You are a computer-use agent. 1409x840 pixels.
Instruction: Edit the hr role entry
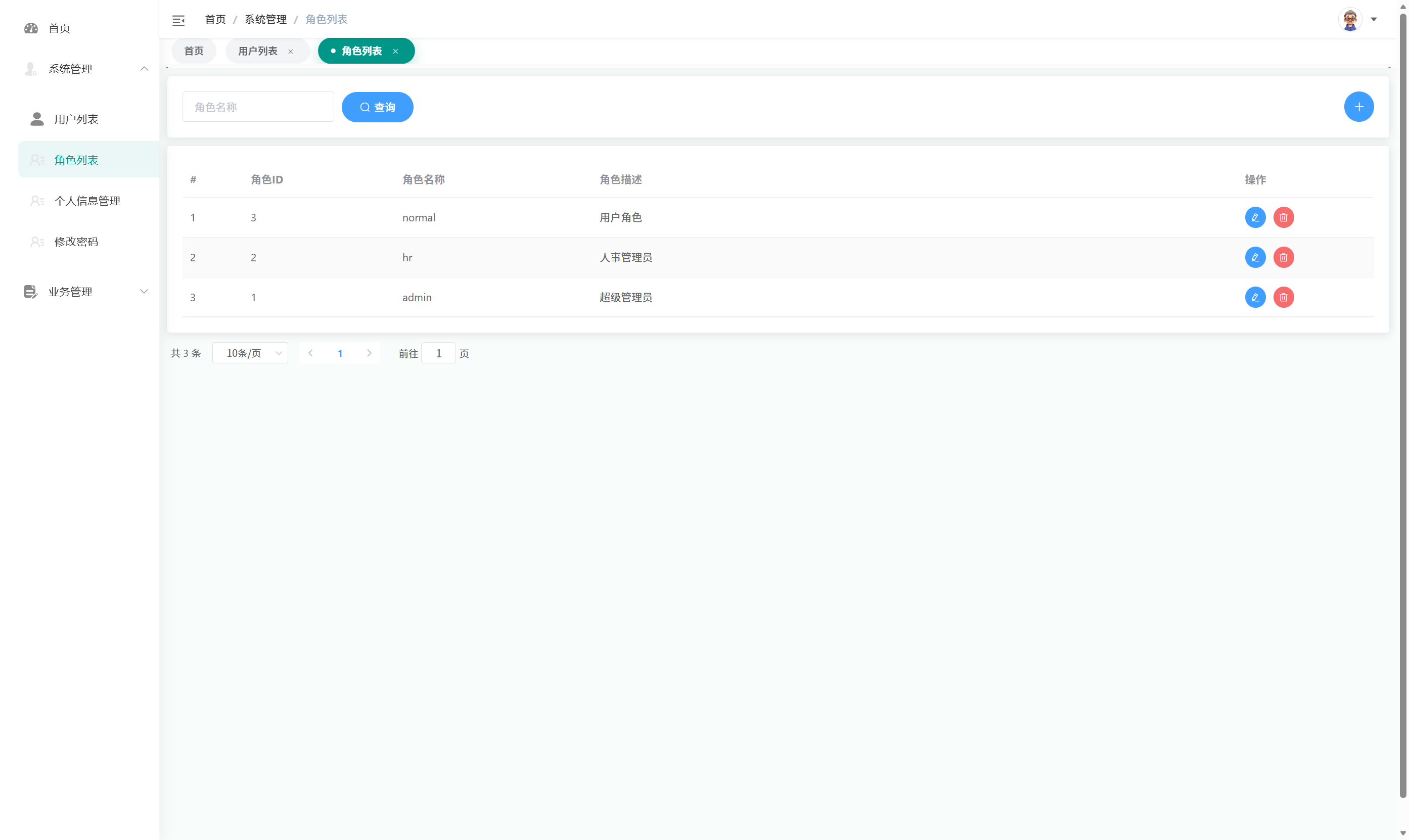coord(1254,258)
